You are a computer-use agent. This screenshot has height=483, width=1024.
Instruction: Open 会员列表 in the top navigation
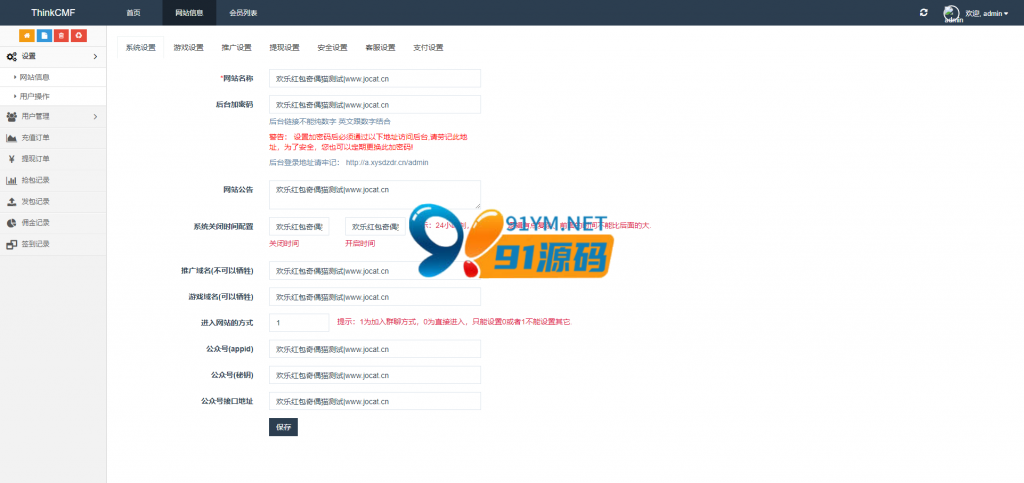[243, 13]
